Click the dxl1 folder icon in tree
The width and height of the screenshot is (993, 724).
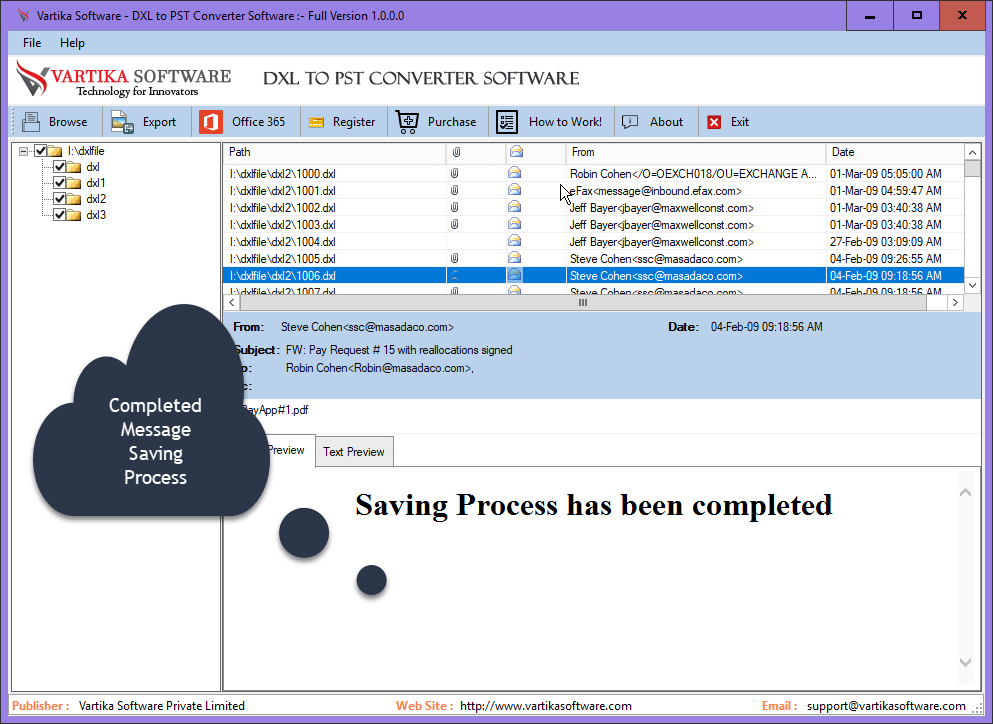click(75, 183)
